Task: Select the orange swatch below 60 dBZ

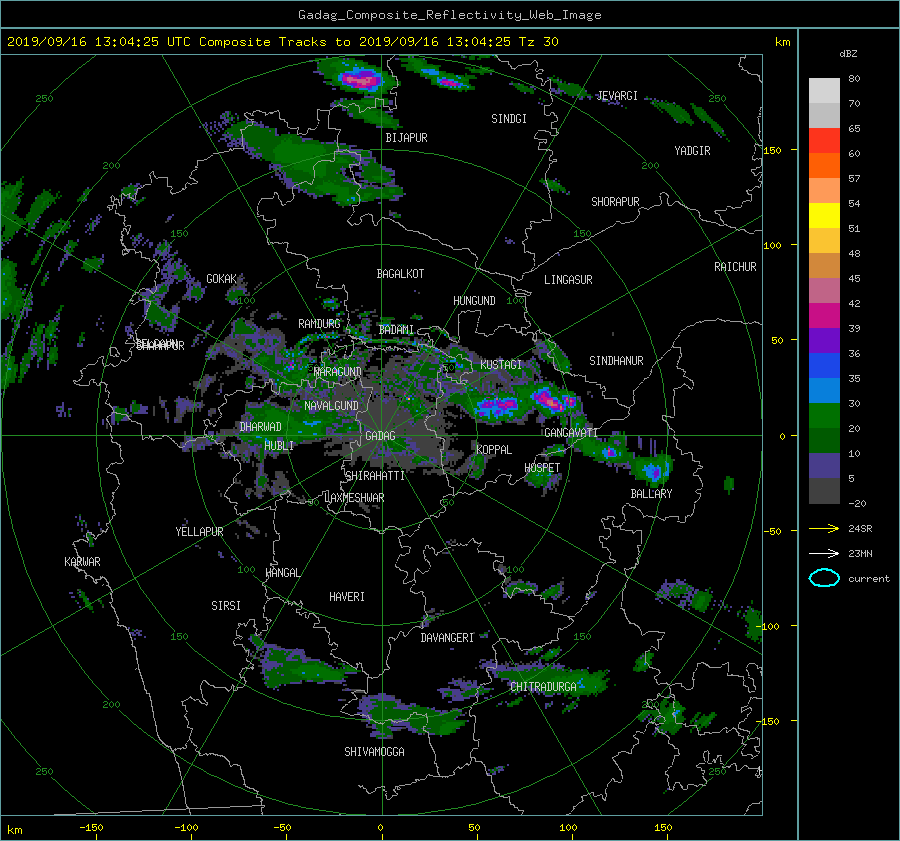Action: [824, 165]
